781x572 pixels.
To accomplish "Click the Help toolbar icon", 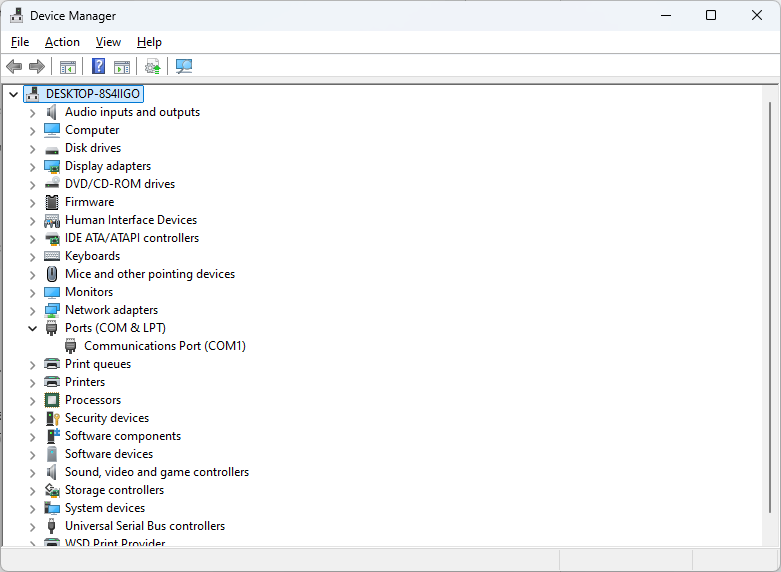I will pyautogui.click(x=98, y=67).
